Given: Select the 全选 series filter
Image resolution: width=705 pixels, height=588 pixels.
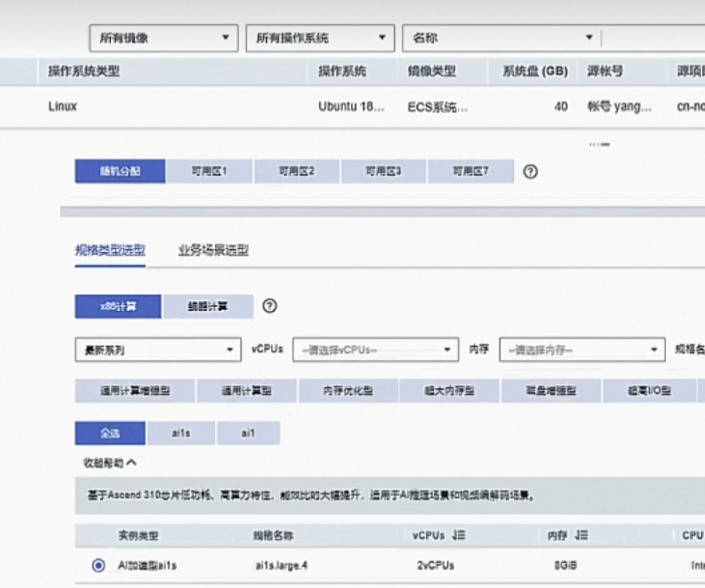Looking at the screenshot, I should click(x=110, y=433).
